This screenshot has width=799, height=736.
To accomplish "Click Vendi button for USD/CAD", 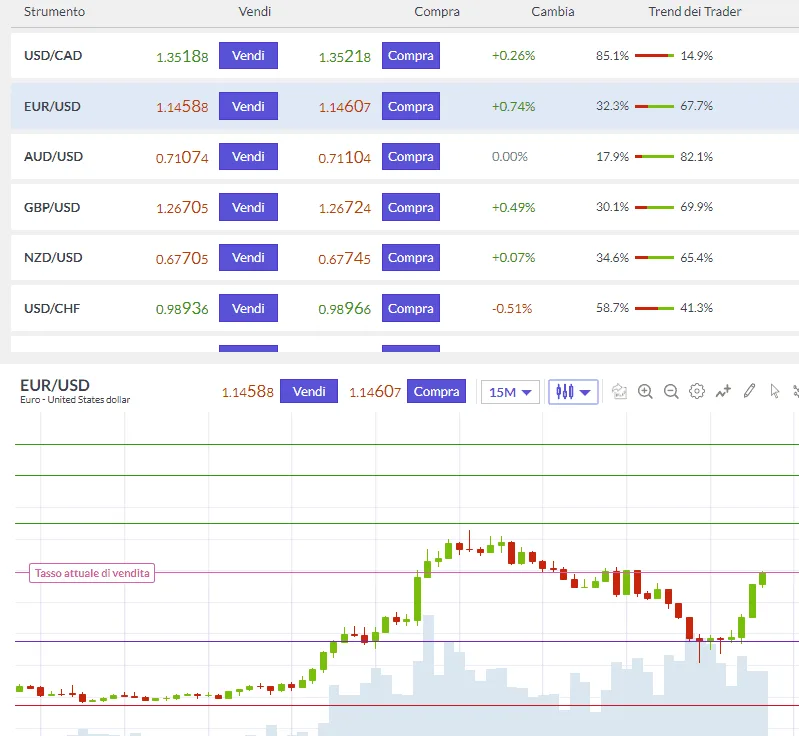I will click(x=248, y=56).
